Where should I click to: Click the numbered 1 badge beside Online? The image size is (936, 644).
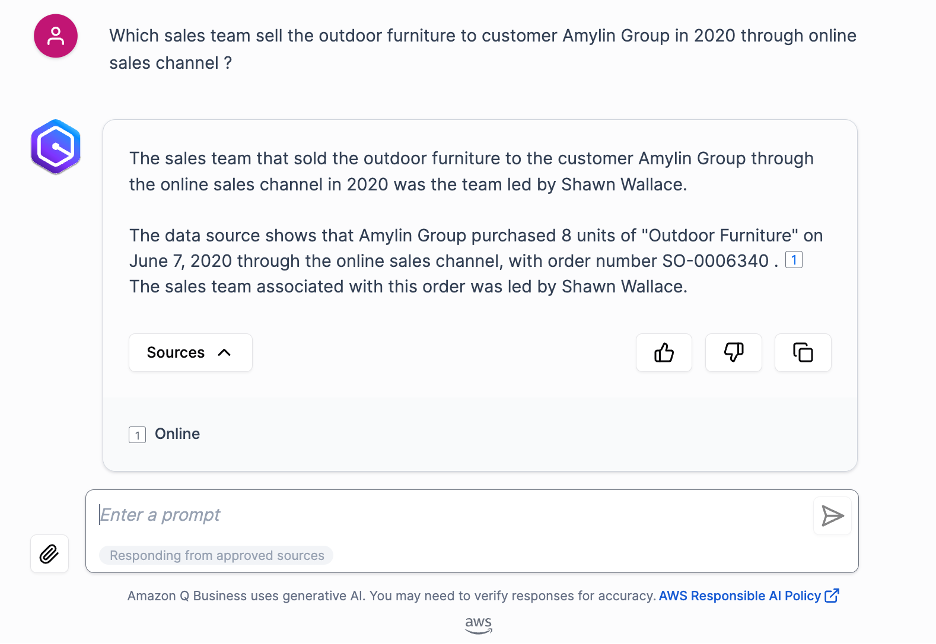(x=138, y=435)
